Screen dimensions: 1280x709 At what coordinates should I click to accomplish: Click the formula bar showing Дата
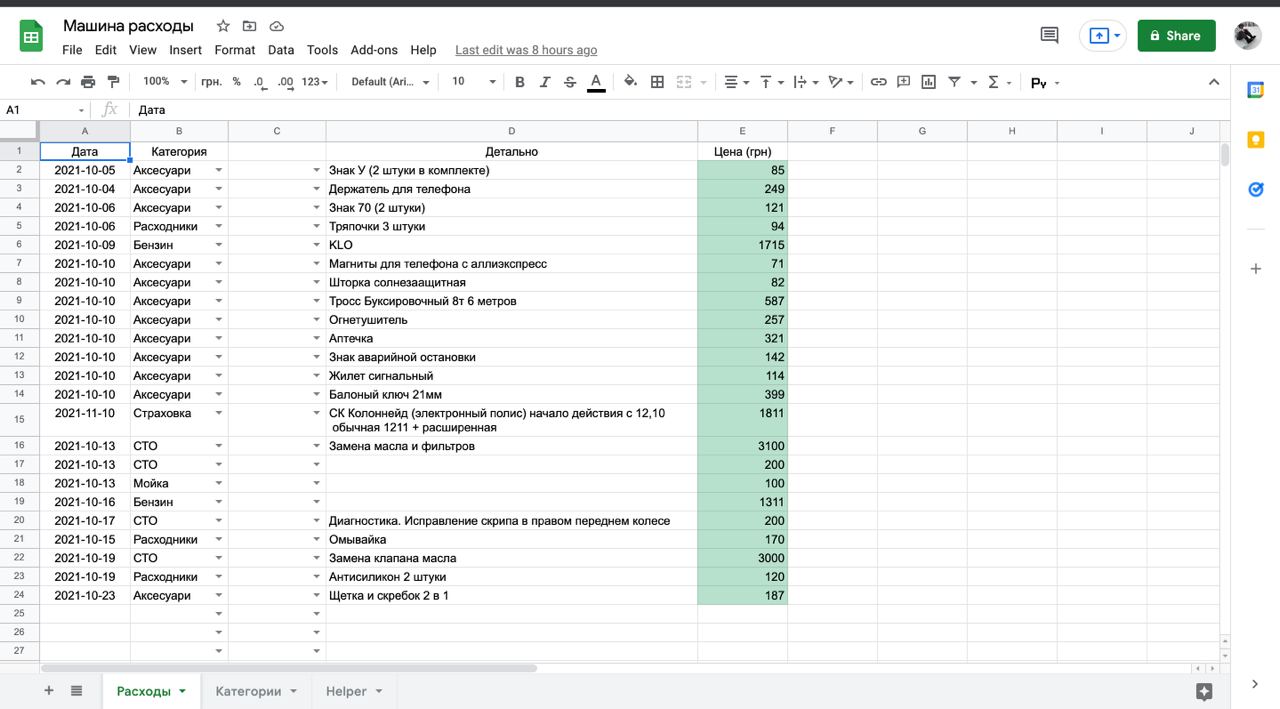pos(680,110)
